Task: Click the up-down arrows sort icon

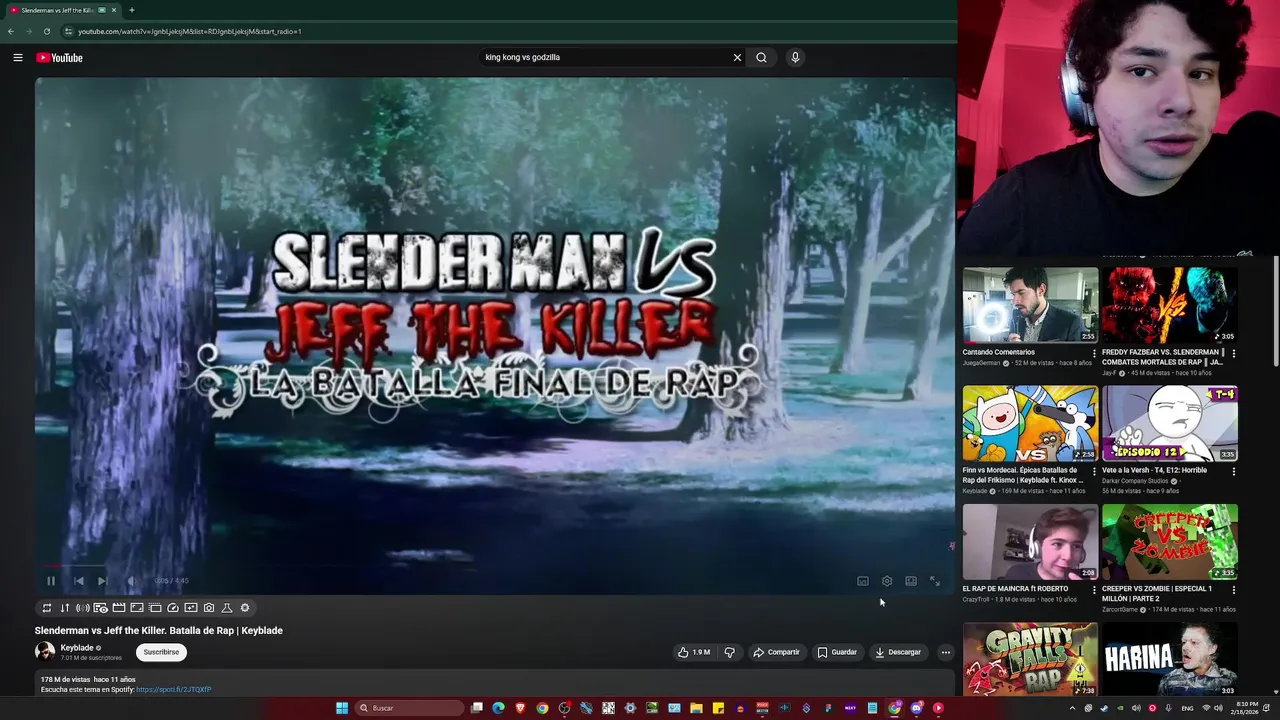Action: point(65,607)
